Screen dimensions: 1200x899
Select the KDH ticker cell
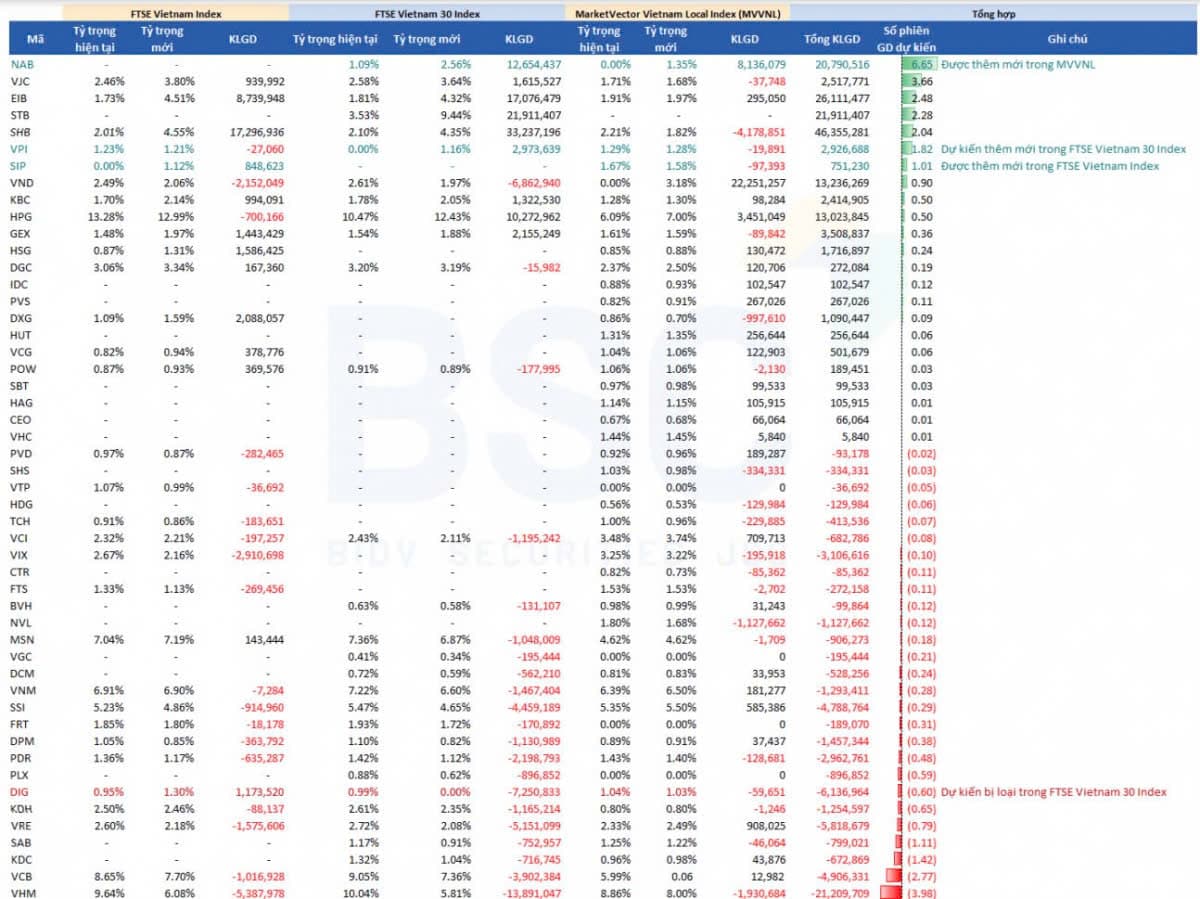[x=21, y=809]
